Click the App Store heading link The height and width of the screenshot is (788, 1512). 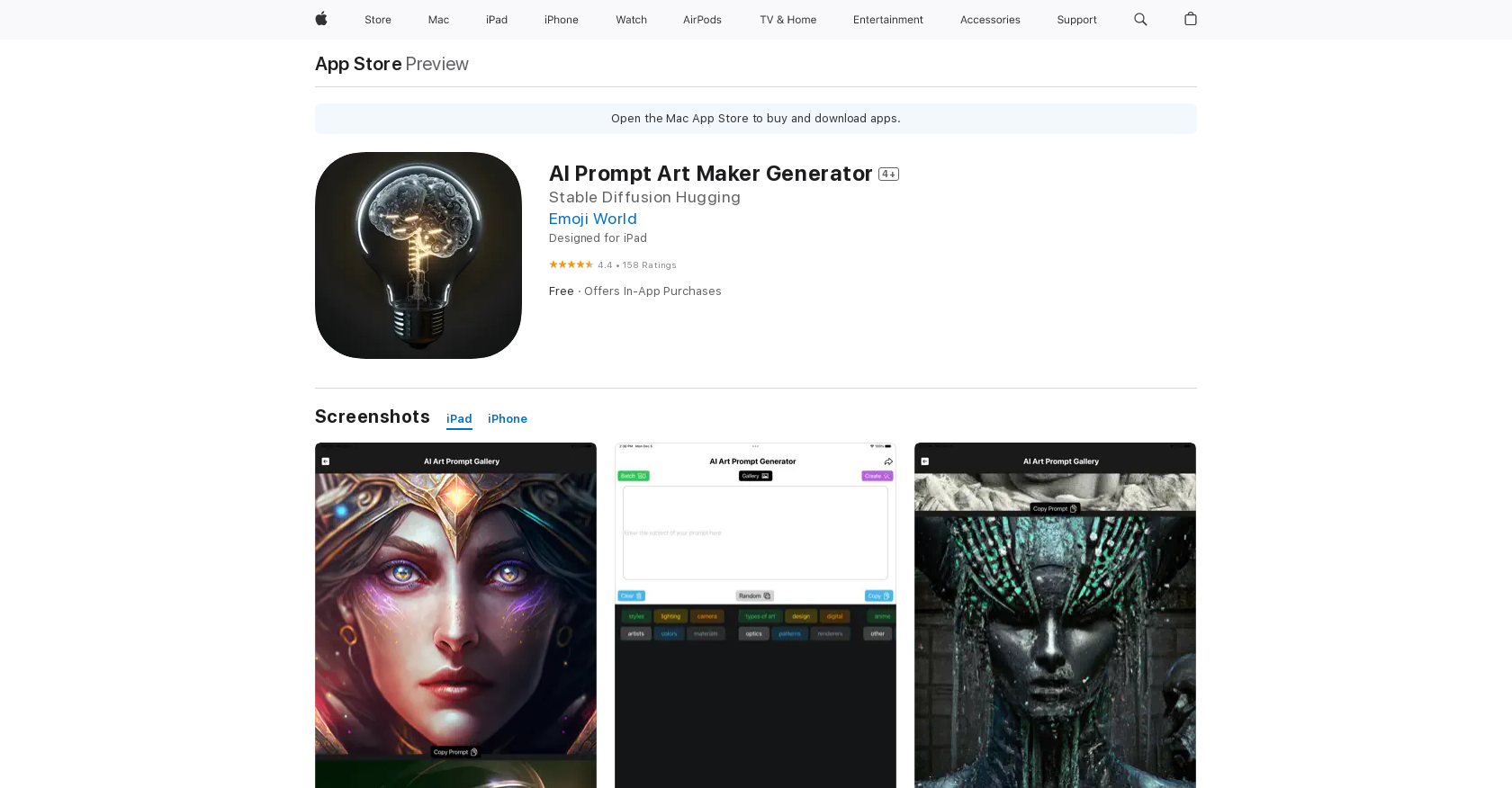[358, 64]
